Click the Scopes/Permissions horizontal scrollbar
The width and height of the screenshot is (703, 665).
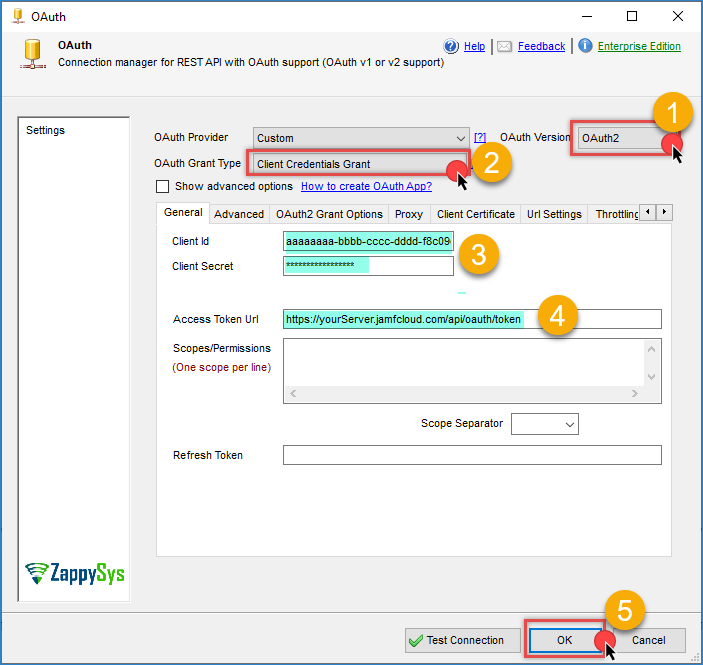(x=470, y=395)
